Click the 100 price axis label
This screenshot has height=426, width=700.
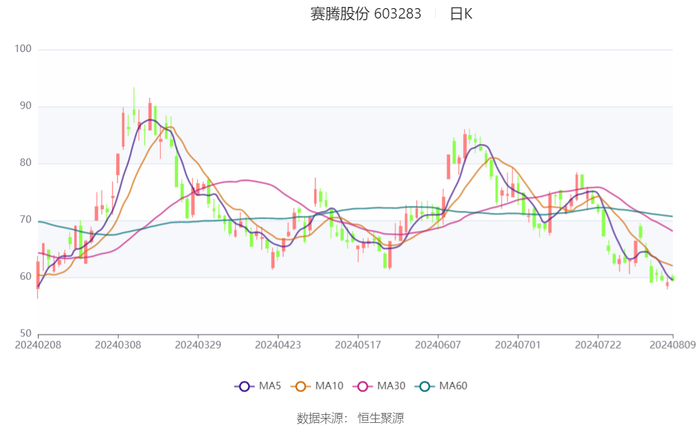tap(23, 49)
